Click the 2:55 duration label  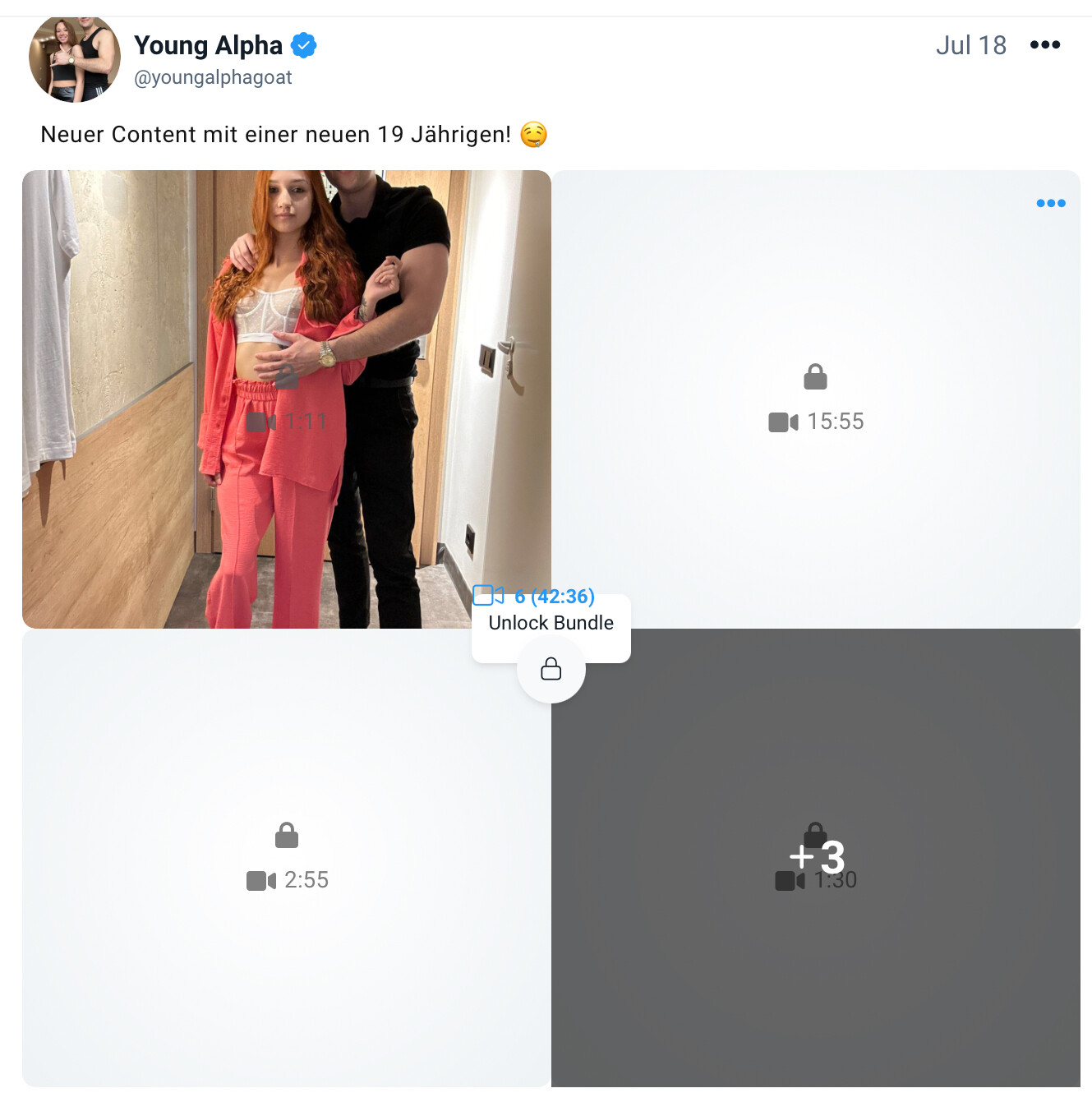click(x=306, y=880)
